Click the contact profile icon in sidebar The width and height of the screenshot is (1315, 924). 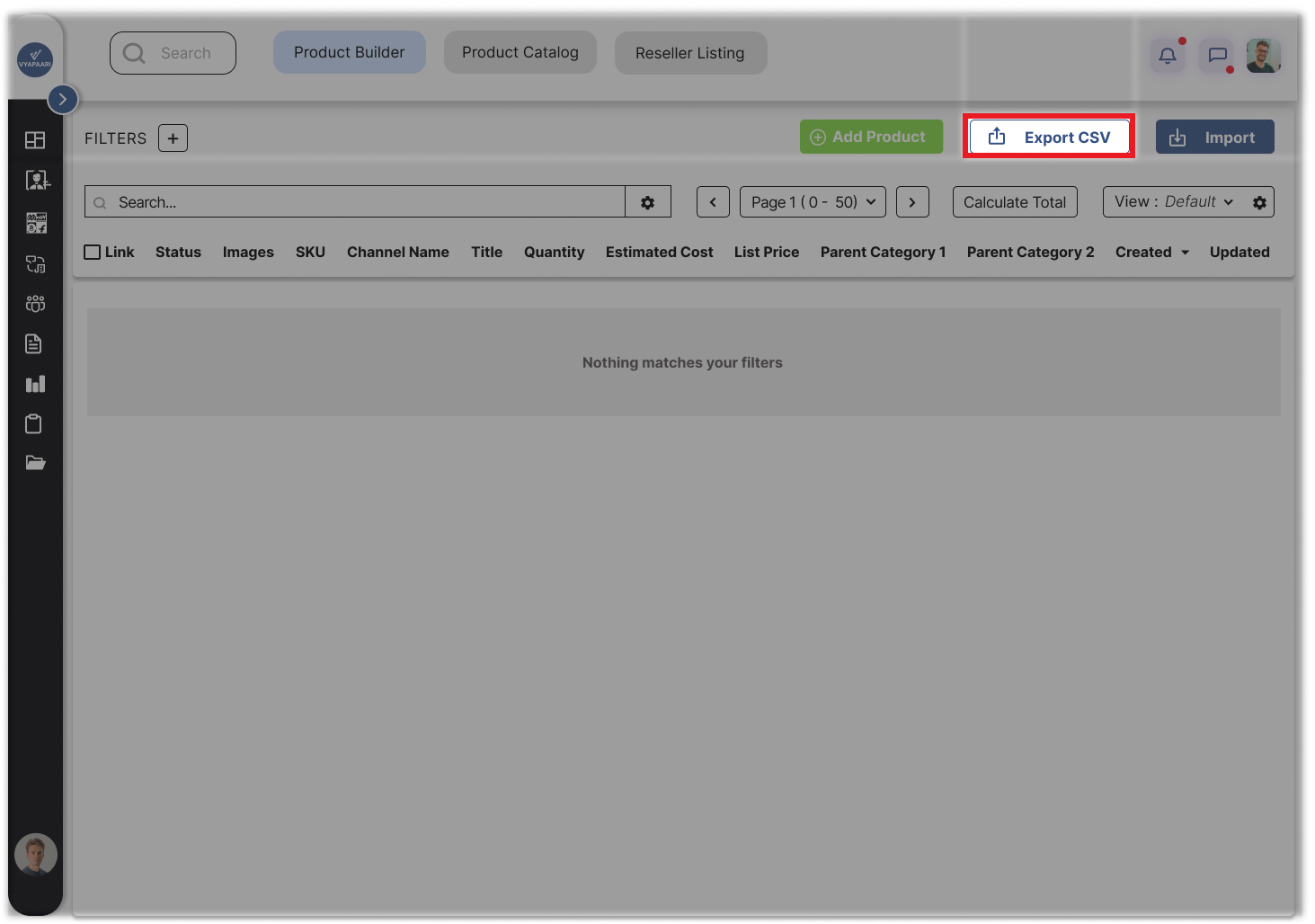37,181
